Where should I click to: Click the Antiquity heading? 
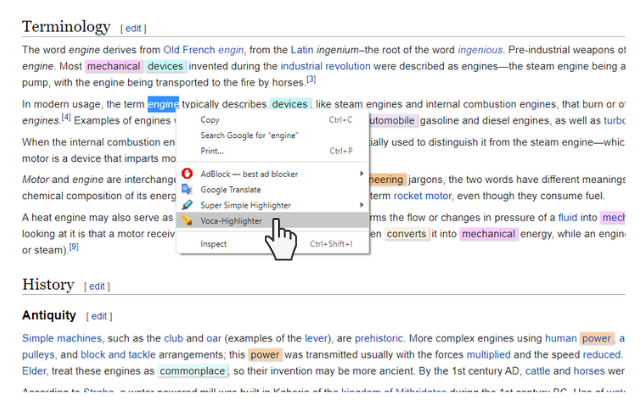point(49,315)
